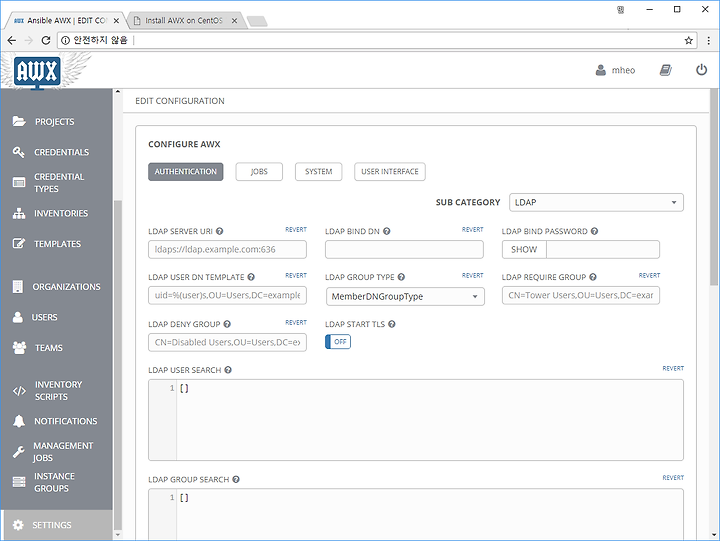Toggle LDAP Start TLS switch
Viewport: 720px width, 541px height.
[x=338, y=342]
